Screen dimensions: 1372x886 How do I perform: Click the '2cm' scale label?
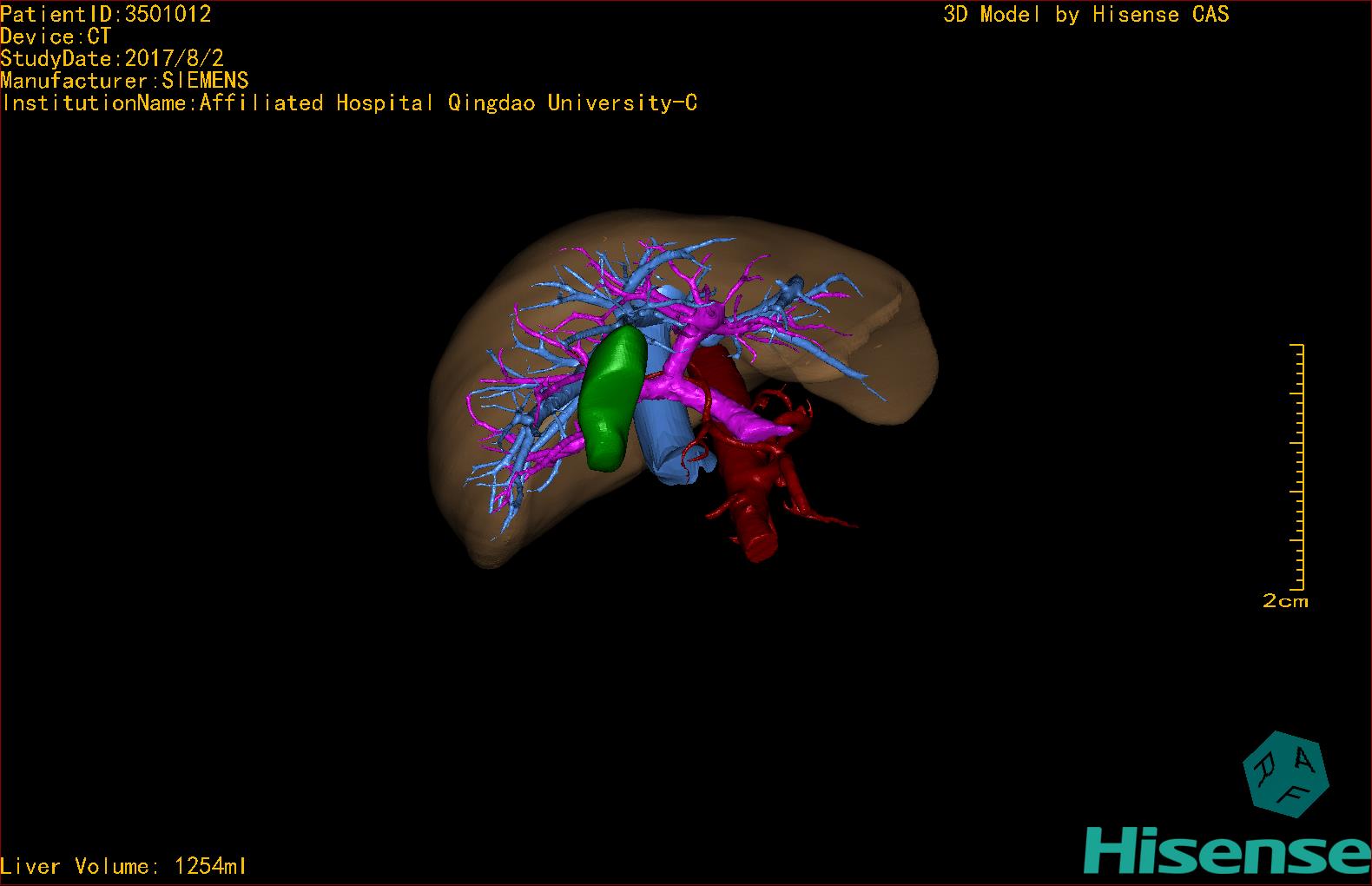(1285, 601)
